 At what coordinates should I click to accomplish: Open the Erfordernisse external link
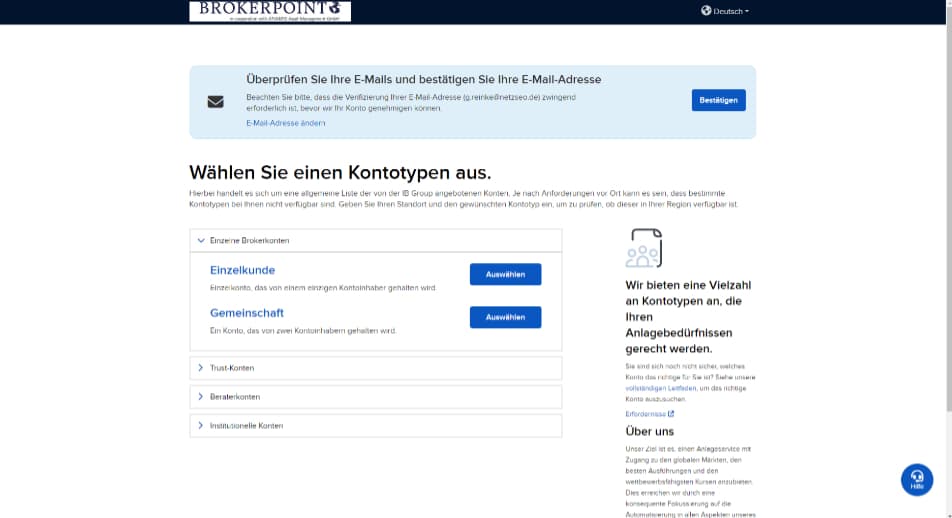pos(650,414)
